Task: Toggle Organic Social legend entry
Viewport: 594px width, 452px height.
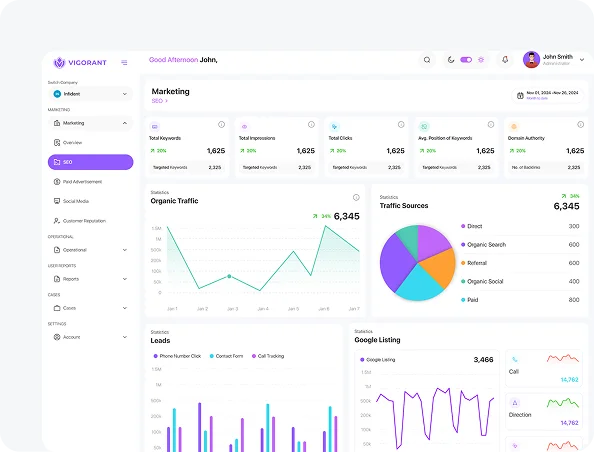Action: pyautogui.click(x=482, y=282)
